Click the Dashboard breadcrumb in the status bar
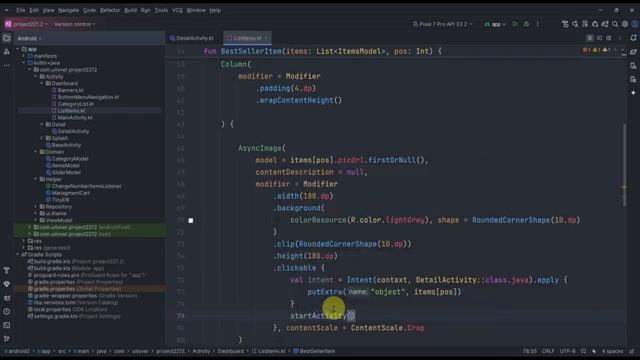The width and height of the screenshot is (640, 360). click(x=230, y=351)
